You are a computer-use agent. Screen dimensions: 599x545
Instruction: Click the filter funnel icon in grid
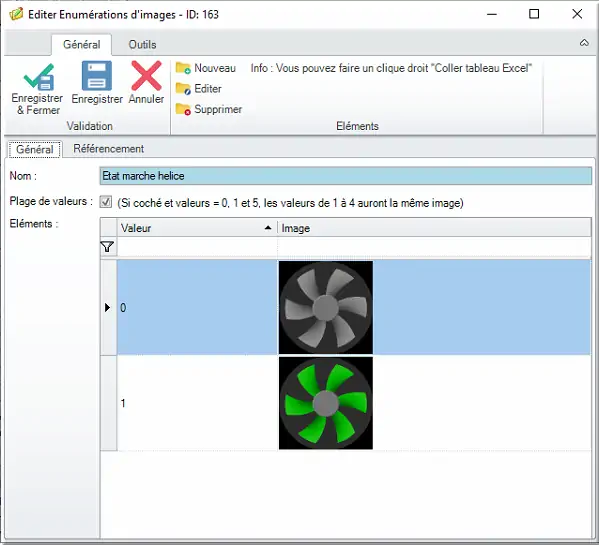point(108,247)
